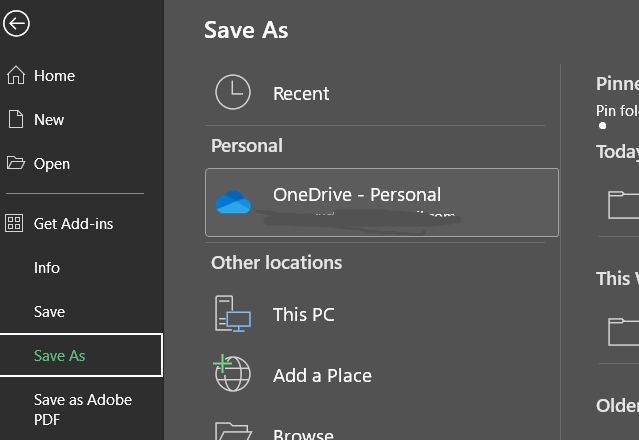Click the Add a Place globe icon
Viewport: 639px width, 440px height.
(x=233, y=375)
